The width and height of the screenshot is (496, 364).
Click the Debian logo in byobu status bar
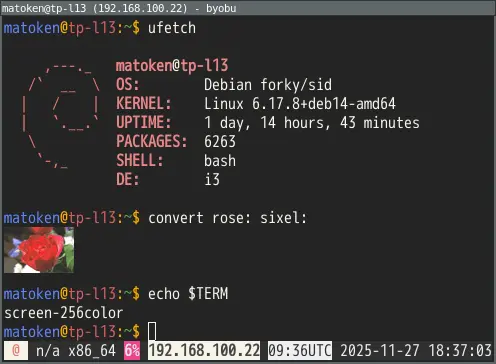click(16, 351)
